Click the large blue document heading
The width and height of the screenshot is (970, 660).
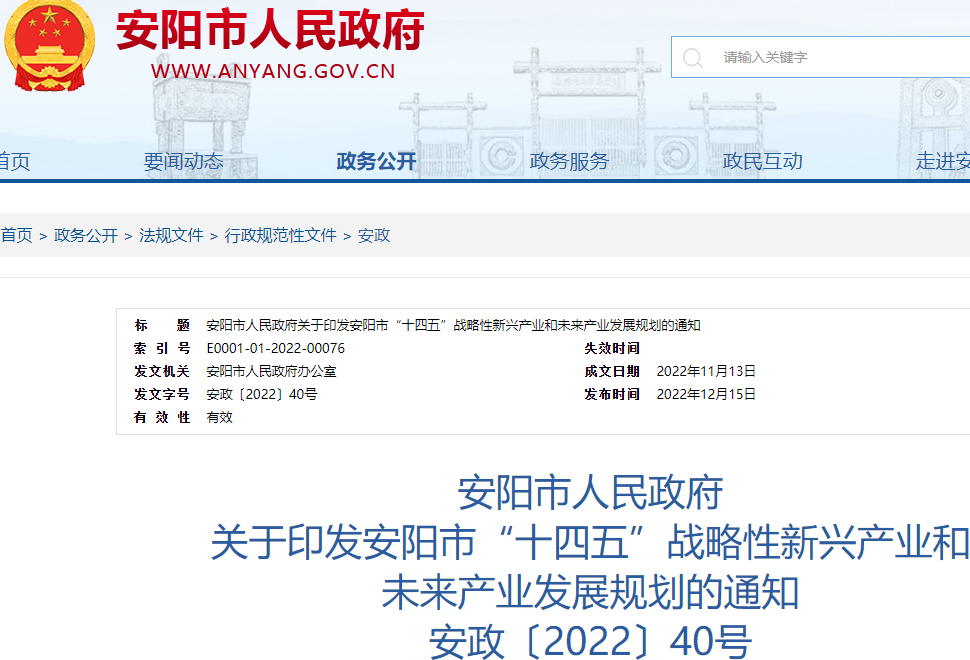click(590, 543)
